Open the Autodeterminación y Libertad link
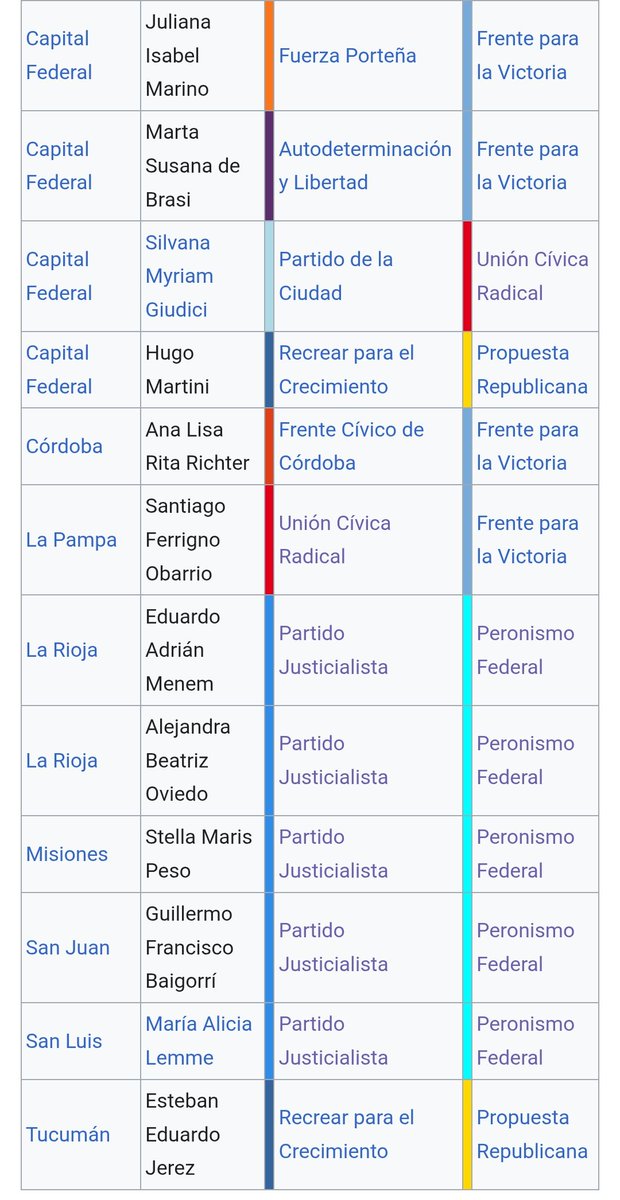This screenshot has height=1200, width=620. pos(365,166)
